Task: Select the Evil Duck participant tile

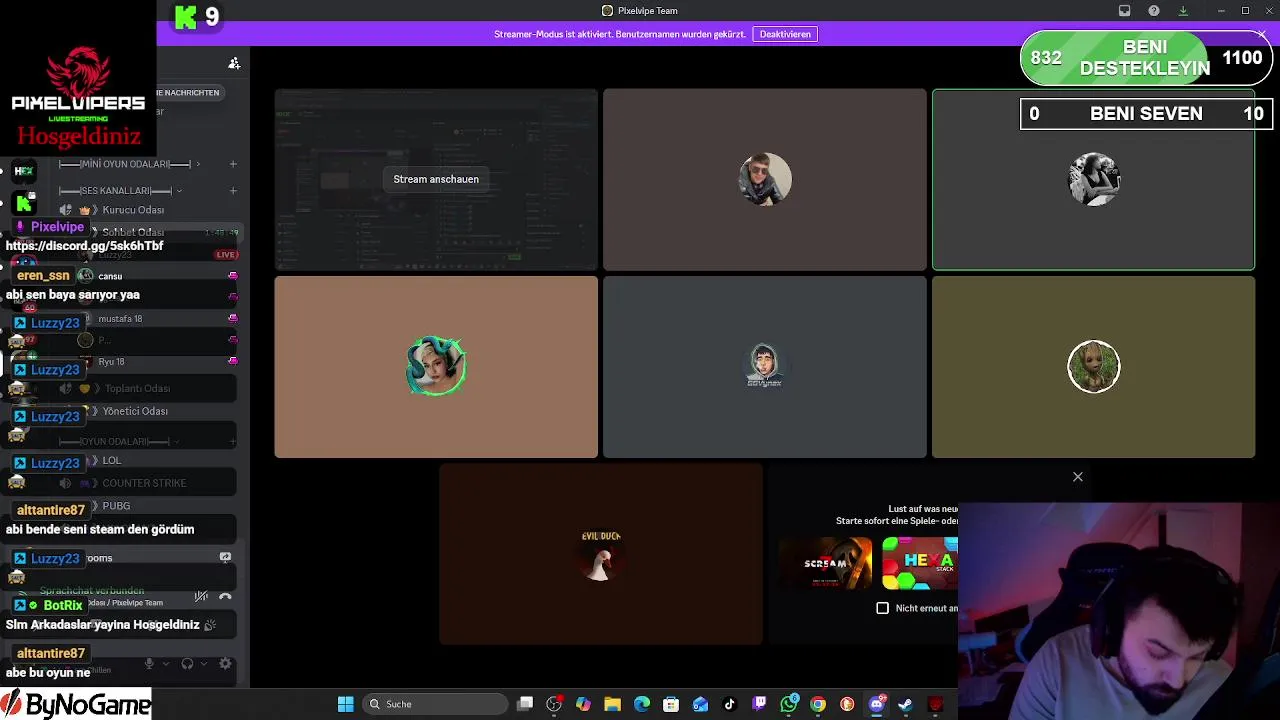Action: click(601, 554)
